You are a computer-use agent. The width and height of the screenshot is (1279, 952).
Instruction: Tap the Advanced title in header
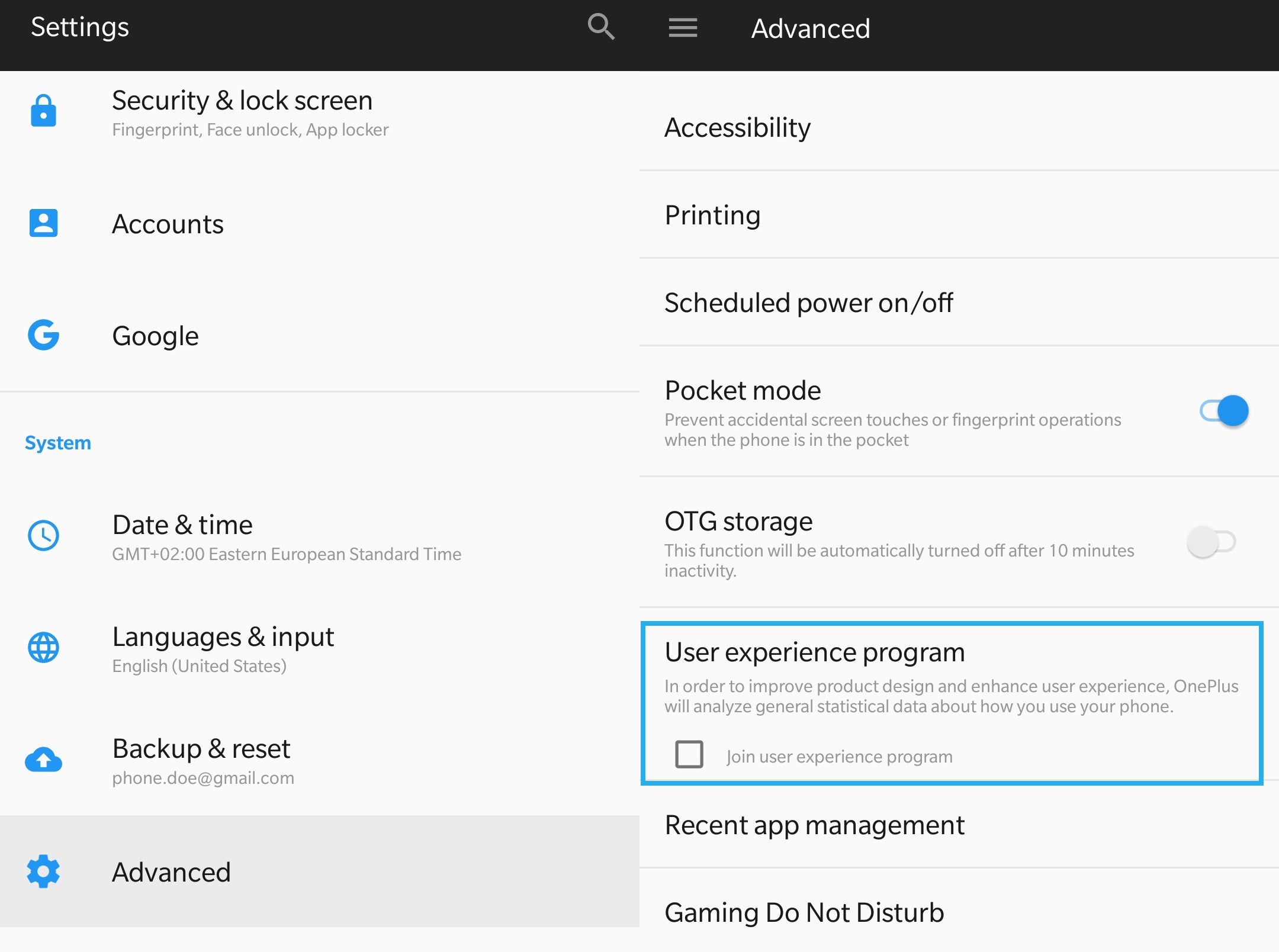point(811,28)
